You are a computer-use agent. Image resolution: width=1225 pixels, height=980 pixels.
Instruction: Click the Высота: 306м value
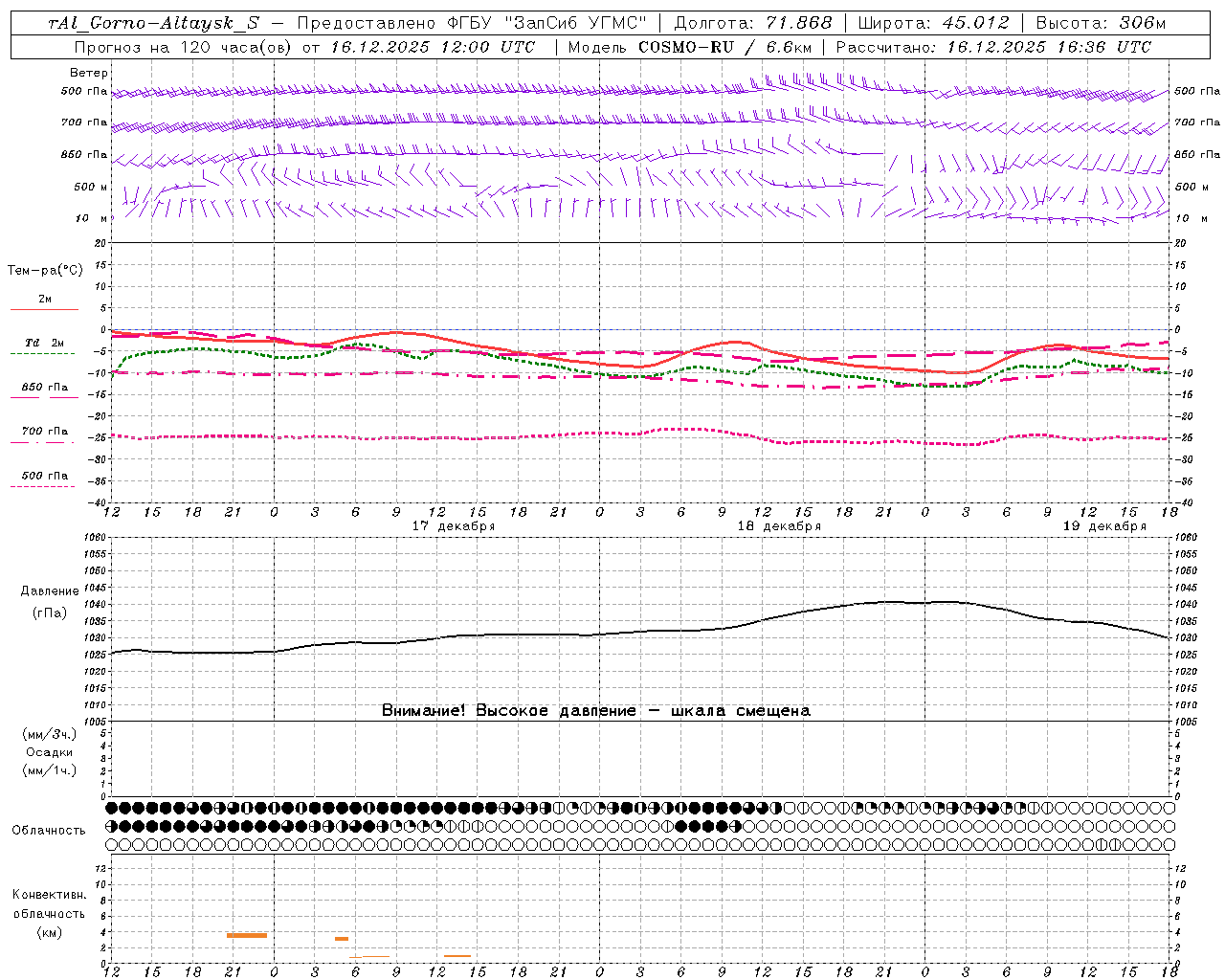click(1100, 23)
